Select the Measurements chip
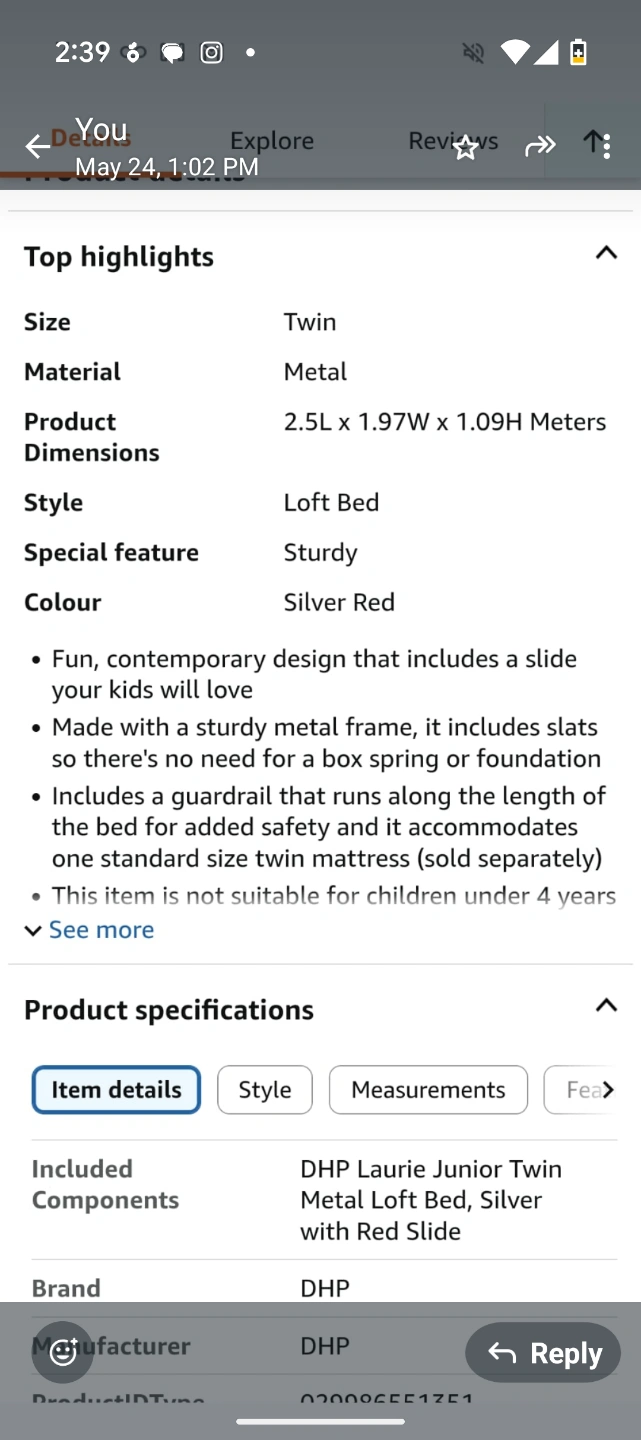 point(428,1090)
